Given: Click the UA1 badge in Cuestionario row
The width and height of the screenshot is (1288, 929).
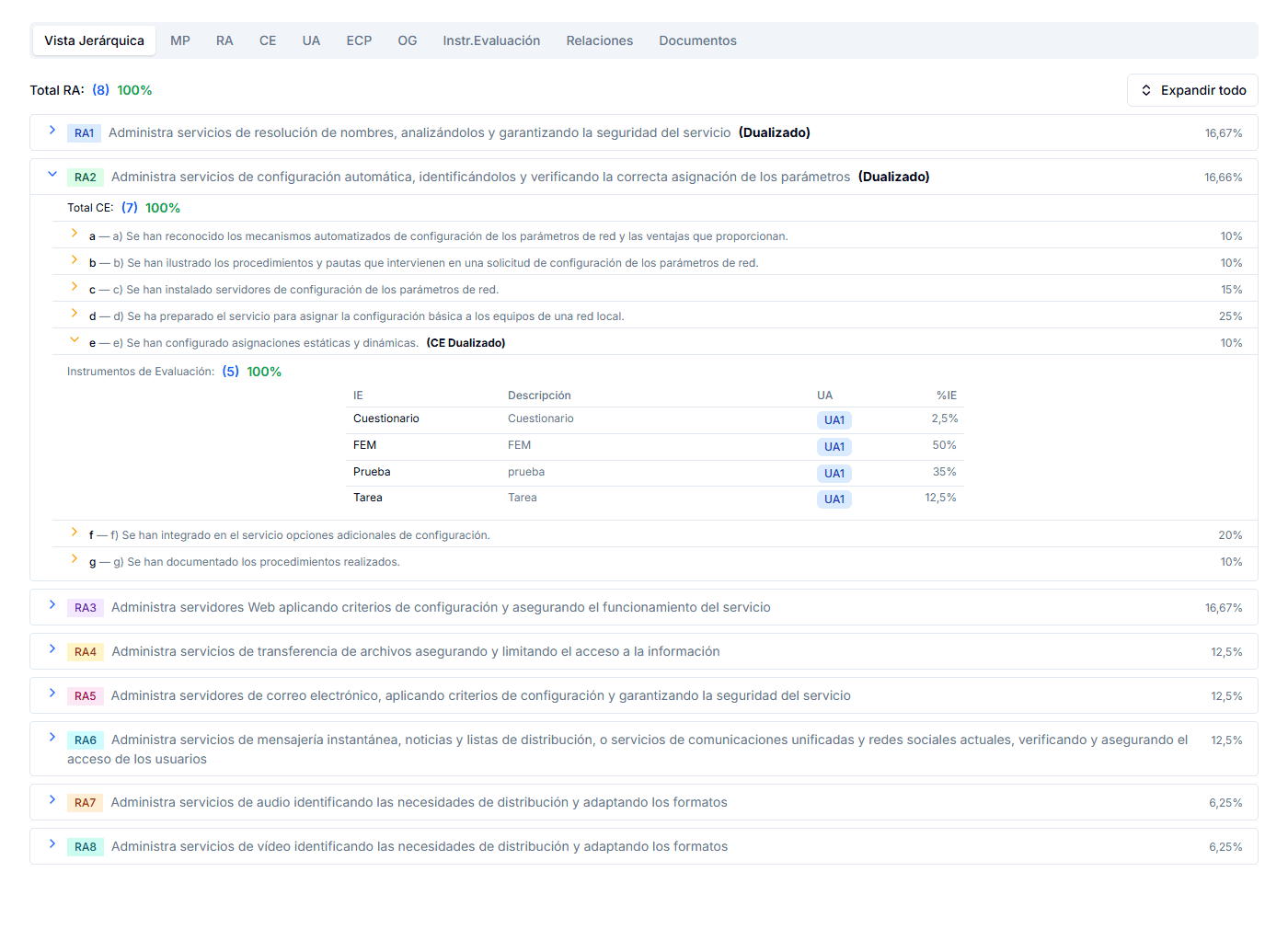Looking at the screenshot, I should pyautogui.click(x=834, y=420).
